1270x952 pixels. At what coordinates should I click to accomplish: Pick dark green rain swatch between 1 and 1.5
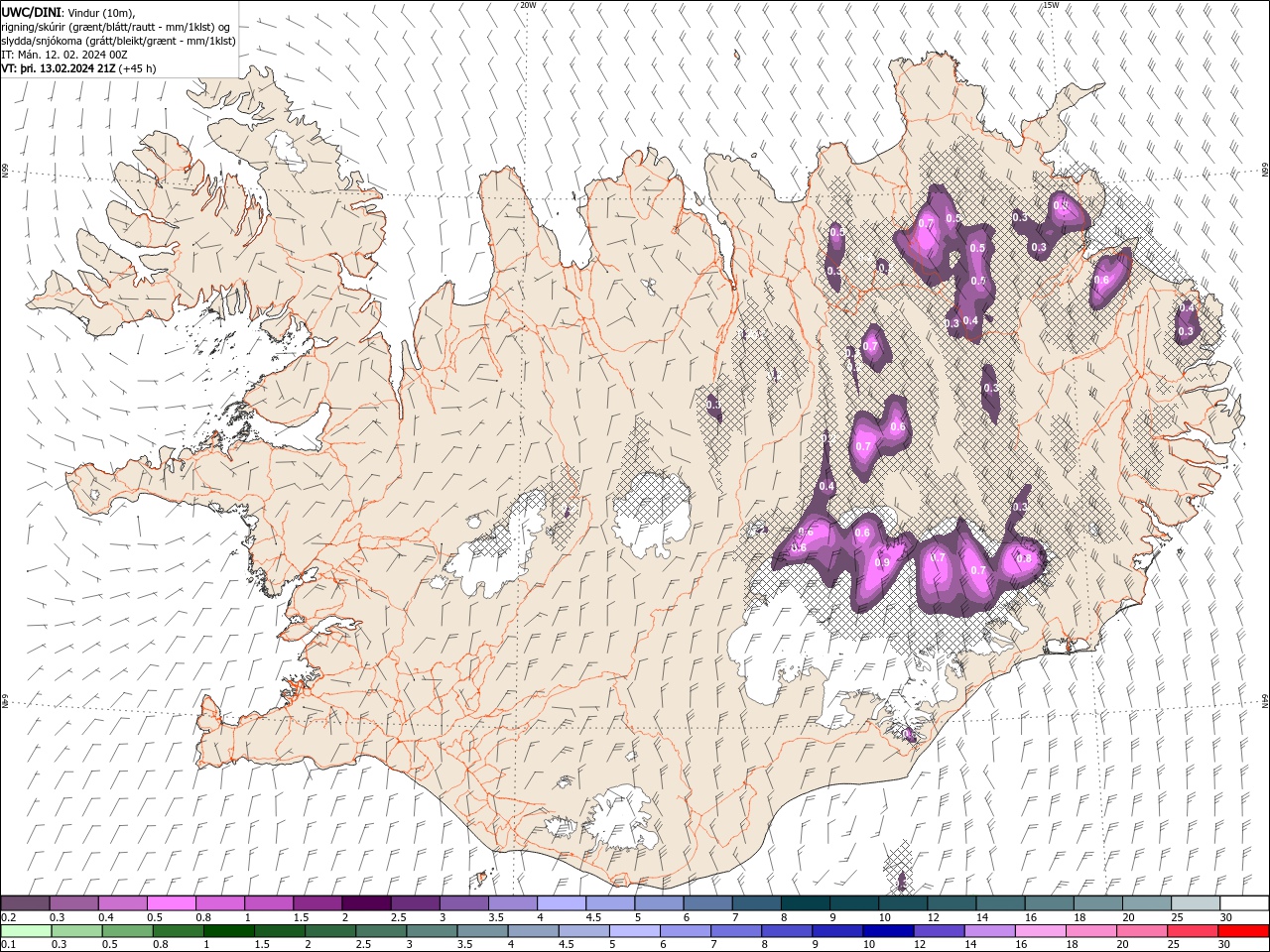coord(228,931)
